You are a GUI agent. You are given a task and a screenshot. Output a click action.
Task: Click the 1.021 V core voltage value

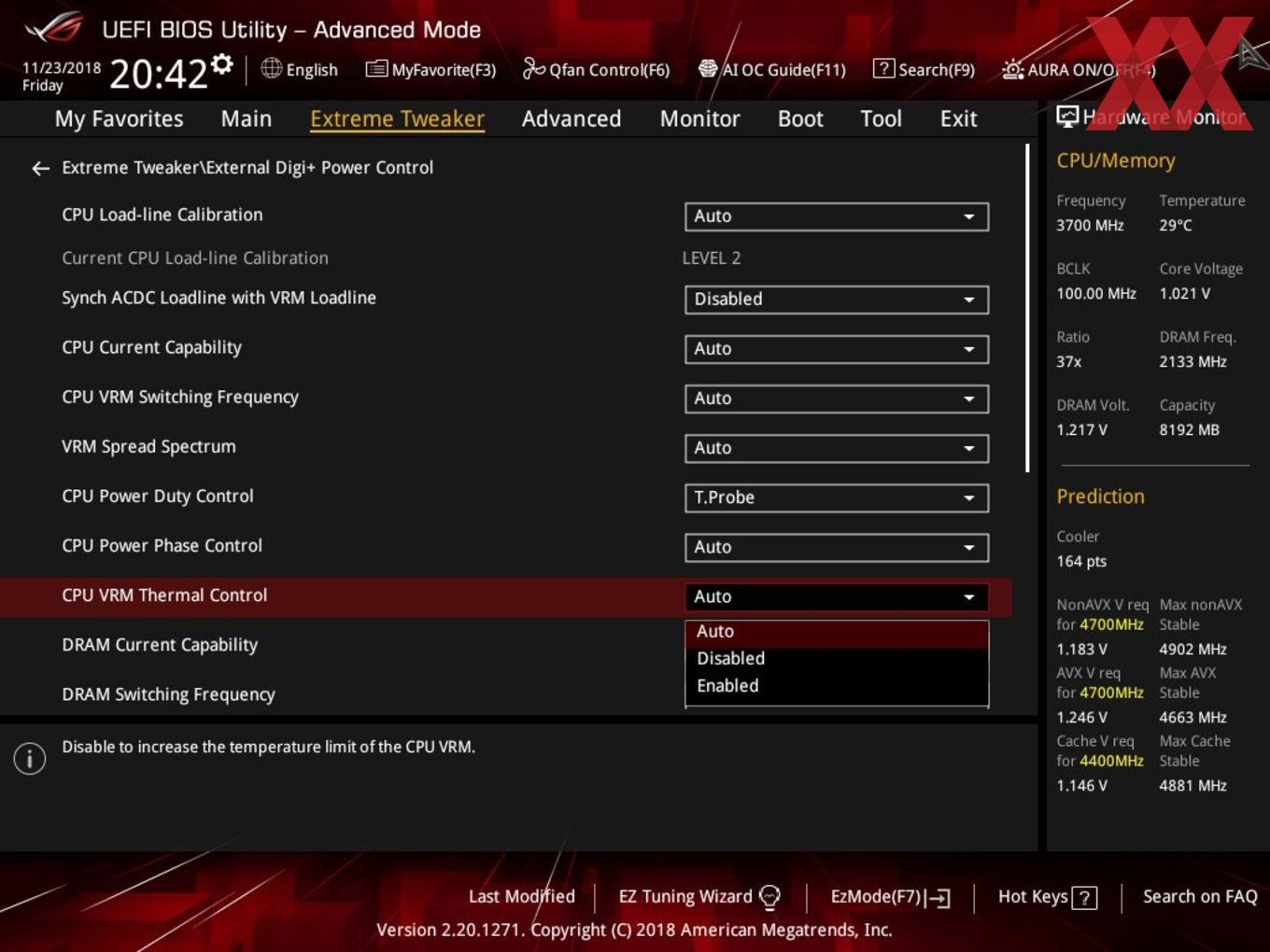1184,294
